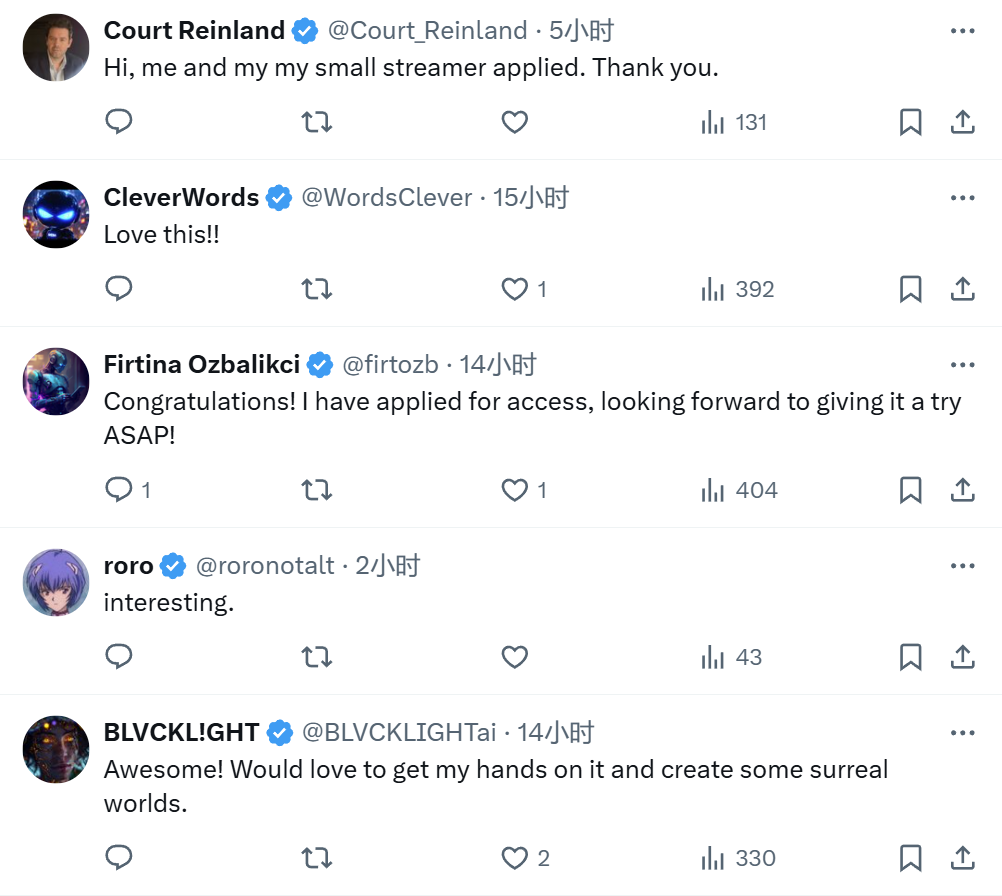1002x896 pixels.
Task: Reply to Court Reinland's tweet
Action: point(119,122)
